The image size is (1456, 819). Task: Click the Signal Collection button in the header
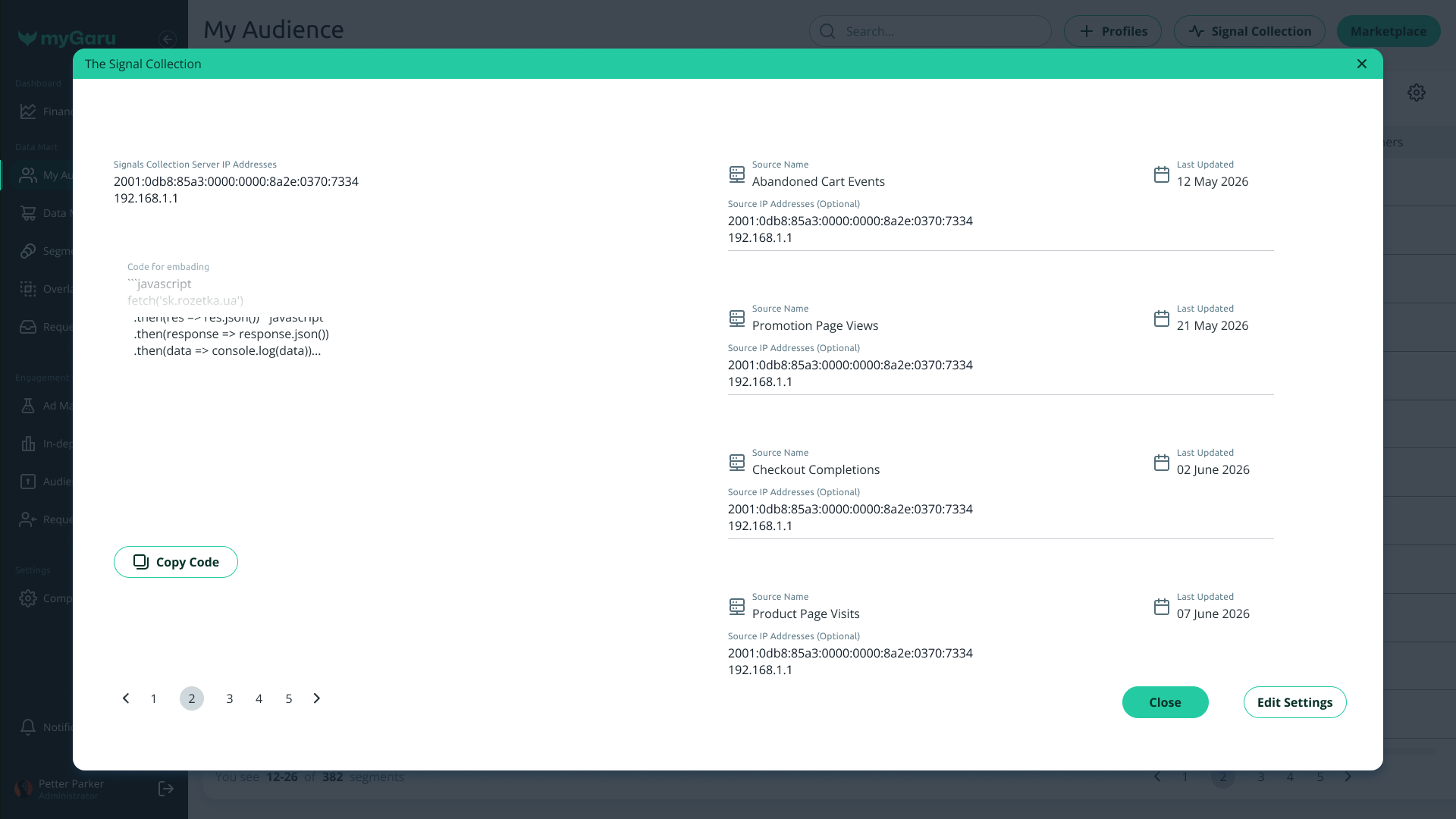coord(1250,31)
